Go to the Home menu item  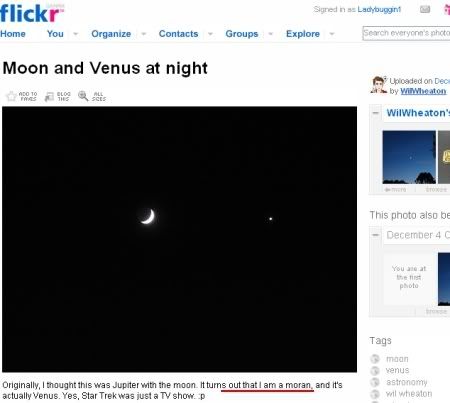(x=13, y=34)
